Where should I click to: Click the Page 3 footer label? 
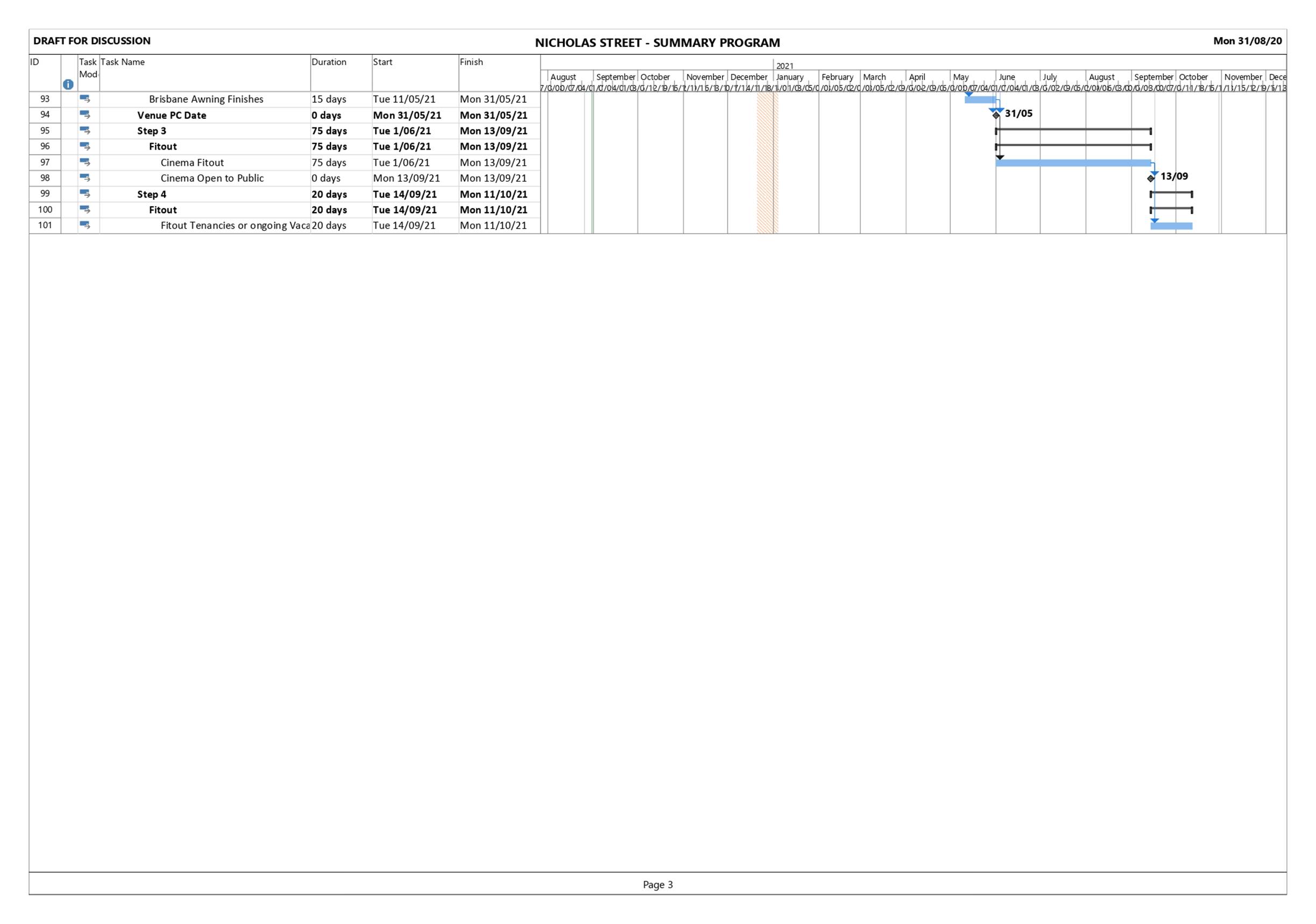coord(658,885)
